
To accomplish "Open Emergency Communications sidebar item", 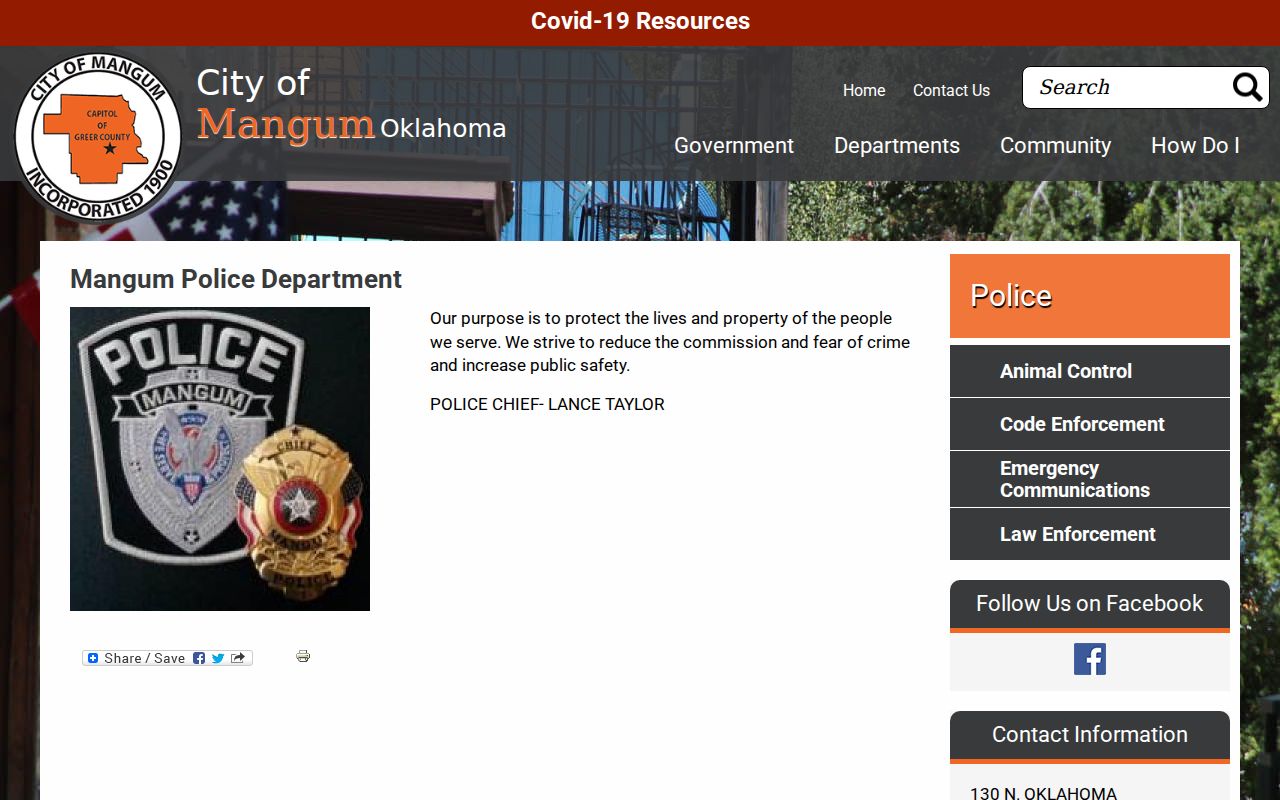I will 1090,479.
